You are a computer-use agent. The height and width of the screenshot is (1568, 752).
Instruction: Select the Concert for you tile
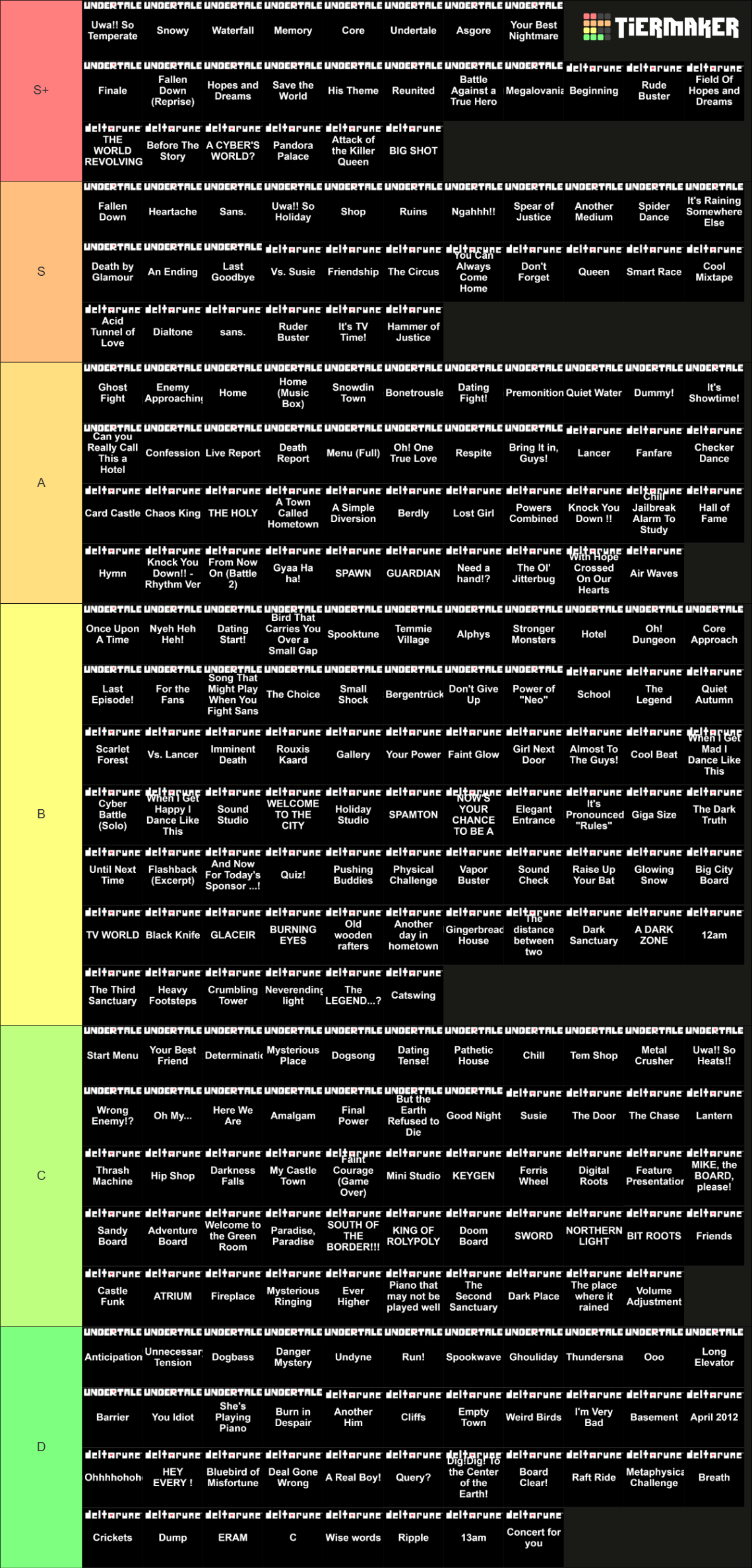pyautogui.click(x=534, y=1537)
